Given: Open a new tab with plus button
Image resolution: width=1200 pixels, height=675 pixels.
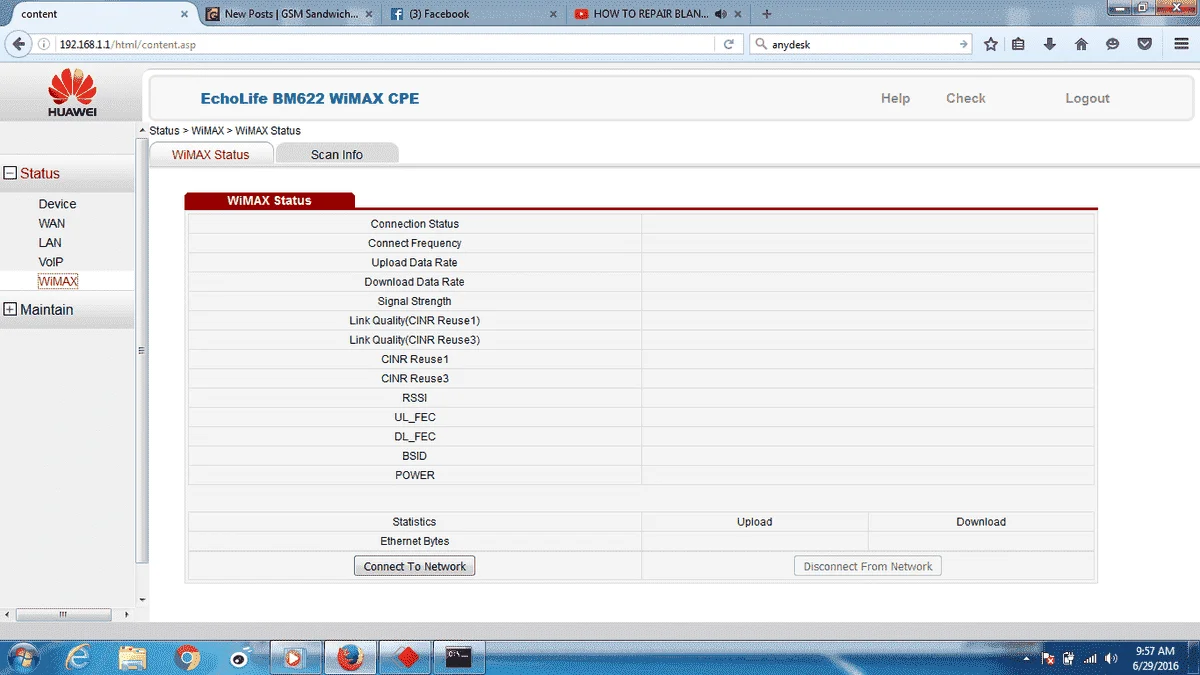Looking at the screenshot, I should coord(767,14).
